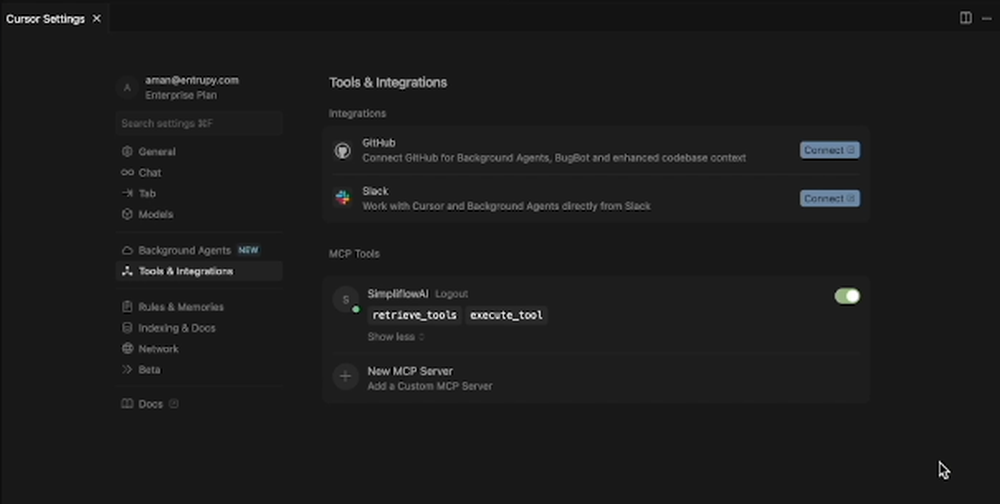This screenshot has height=504, width=1000.
Task: Click the Rules & Memories clipboard icon
Action: click(127, 307)
